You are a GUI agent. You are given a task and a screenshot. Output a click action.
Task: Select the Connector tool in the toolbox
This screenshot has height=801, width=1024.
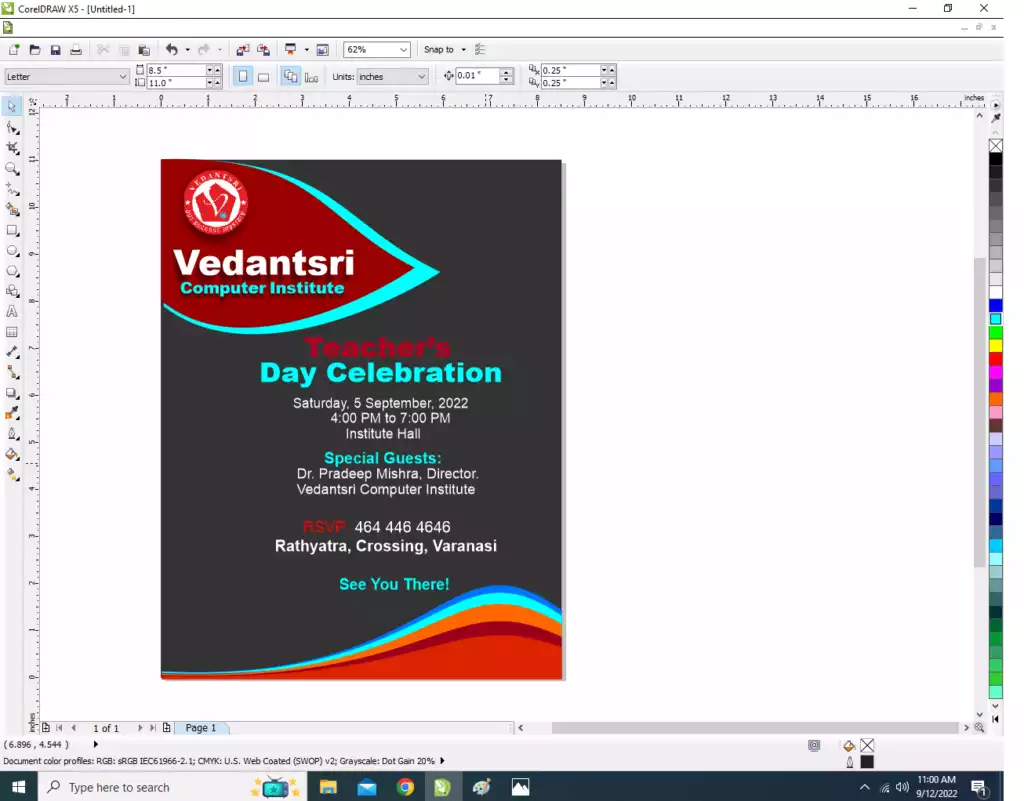pos(12,373)
